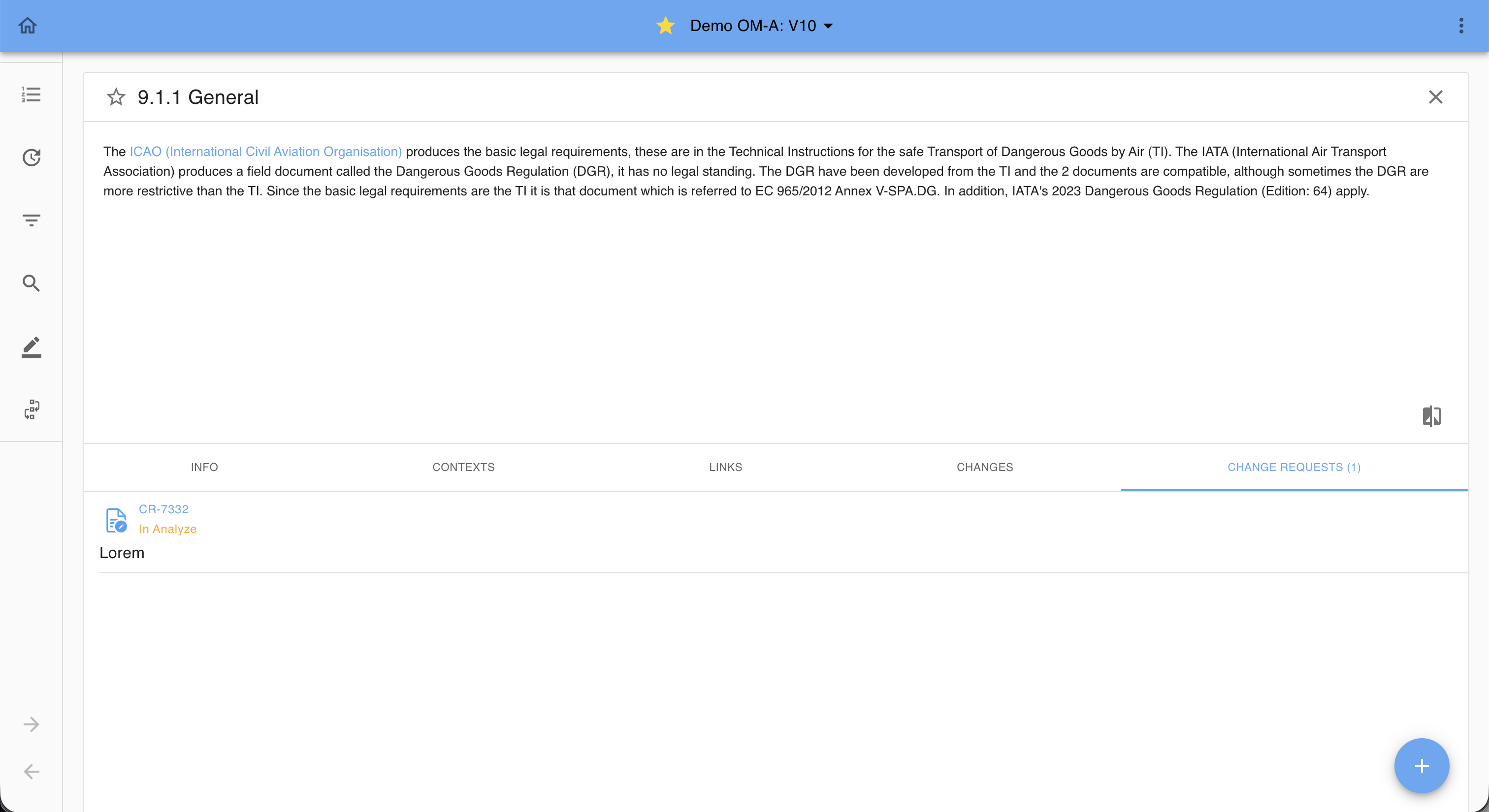Switch to the CONTEXTS tab
Image resolution: width=1489 pixels, height=812 pixels.
(x=463, y=467)
